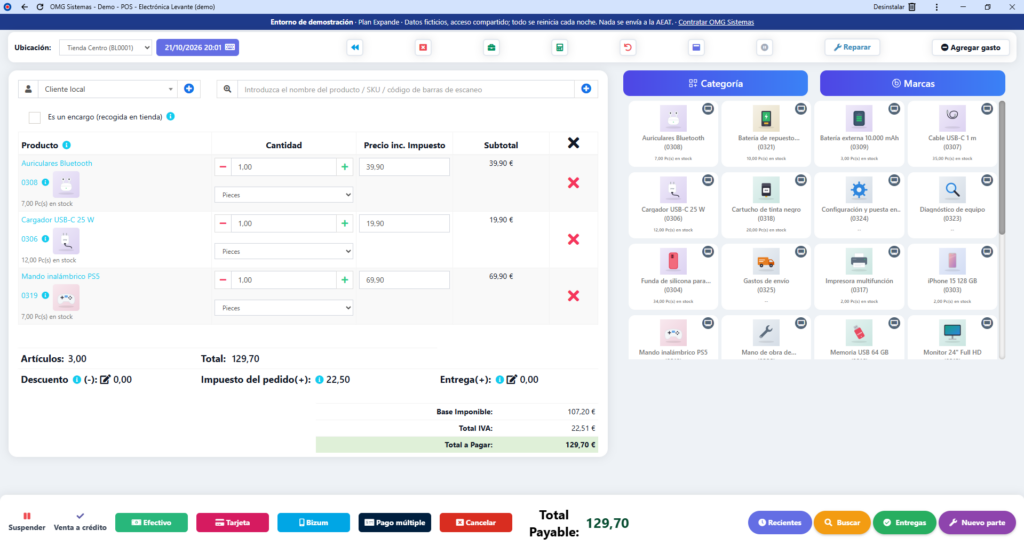Select Diagnóstico de equipo card
Screen dimensions: 1024x554
pos(952,204)
